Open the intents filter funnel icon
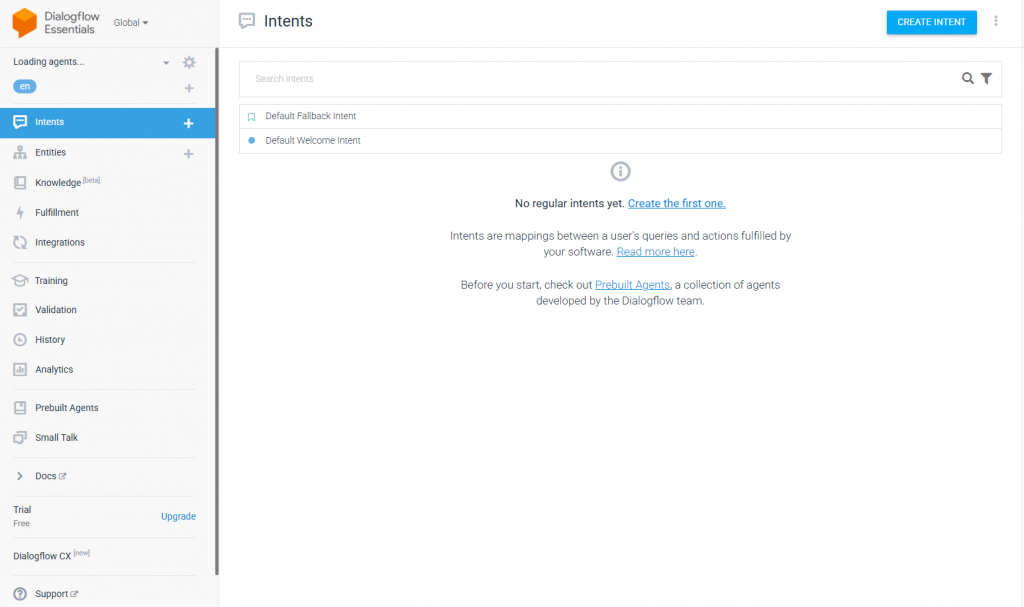This screenshot has width=1024, height=607. [987, 78]
